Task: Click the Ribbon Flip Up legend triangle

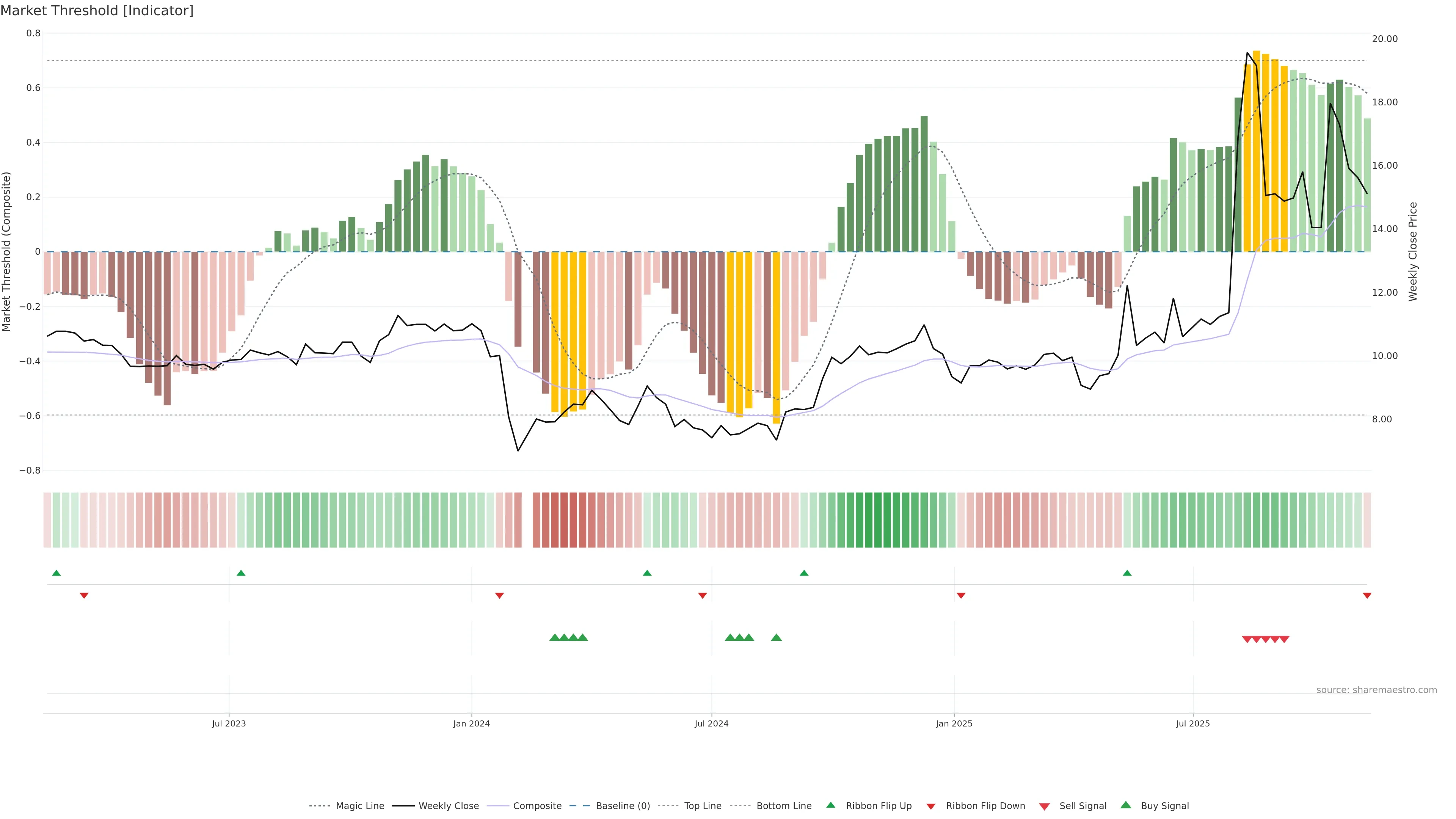Action: coord(830,805)
